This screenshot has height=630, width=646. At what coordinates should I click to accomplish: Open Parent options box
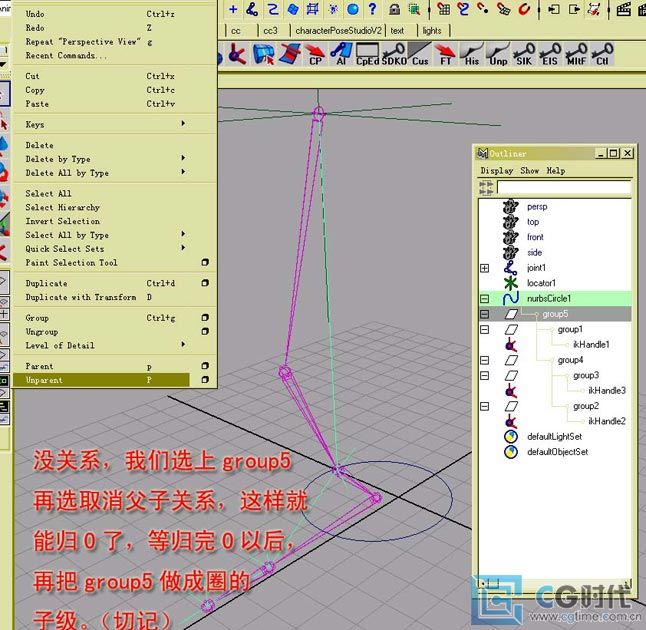(205, 366)
